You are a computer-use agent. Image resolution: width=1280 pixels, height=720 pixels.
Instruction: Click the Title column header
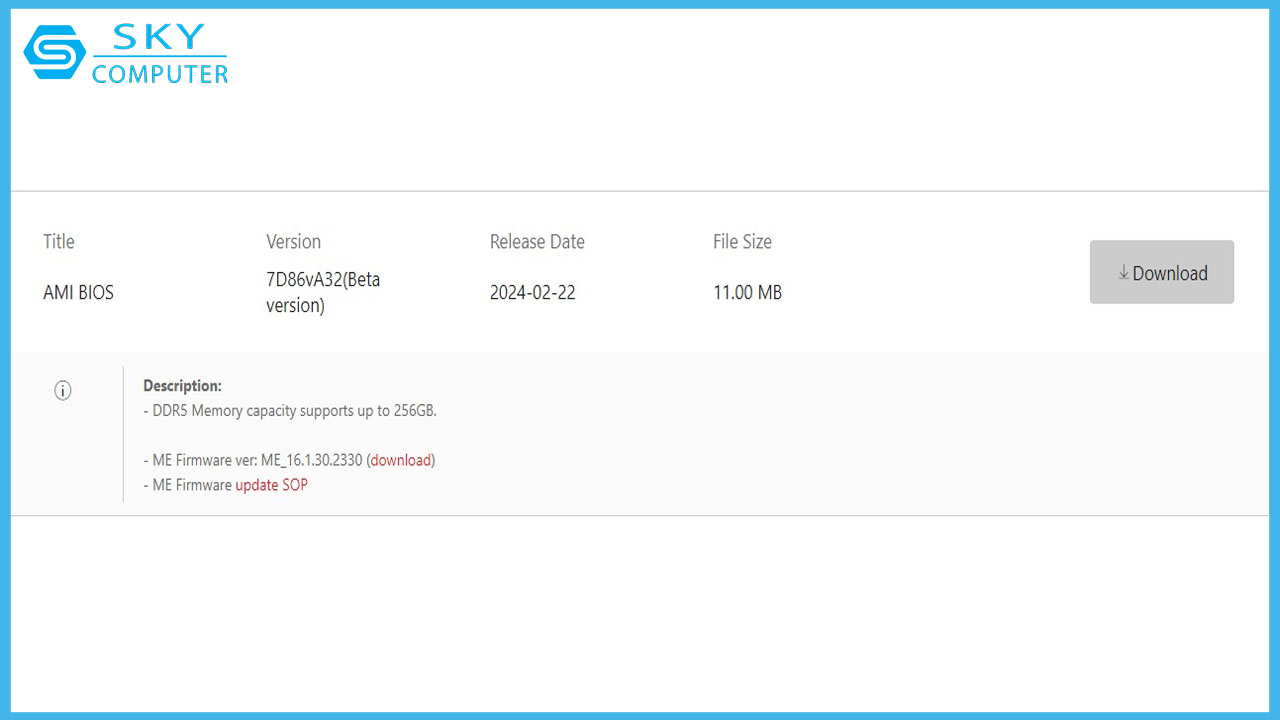pos(59,242)
